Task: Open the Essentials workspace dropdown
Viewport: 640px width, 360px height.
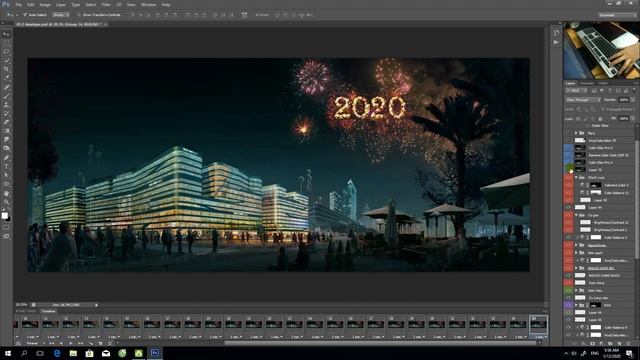Action: [x=617, y=15]
